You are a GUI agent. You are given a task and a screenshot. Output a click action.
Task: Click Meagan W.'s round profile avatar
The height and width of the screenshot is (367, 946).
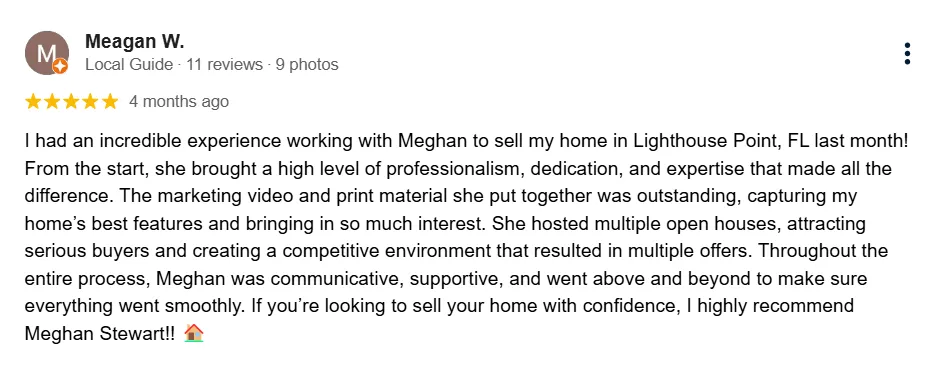[46, 53]
